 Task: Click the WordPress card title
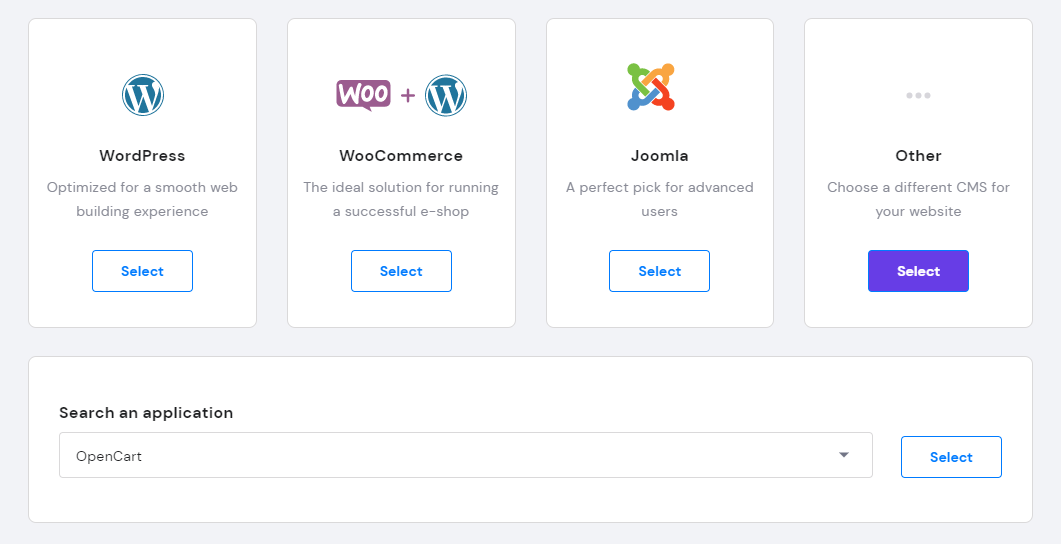point(142,156)
